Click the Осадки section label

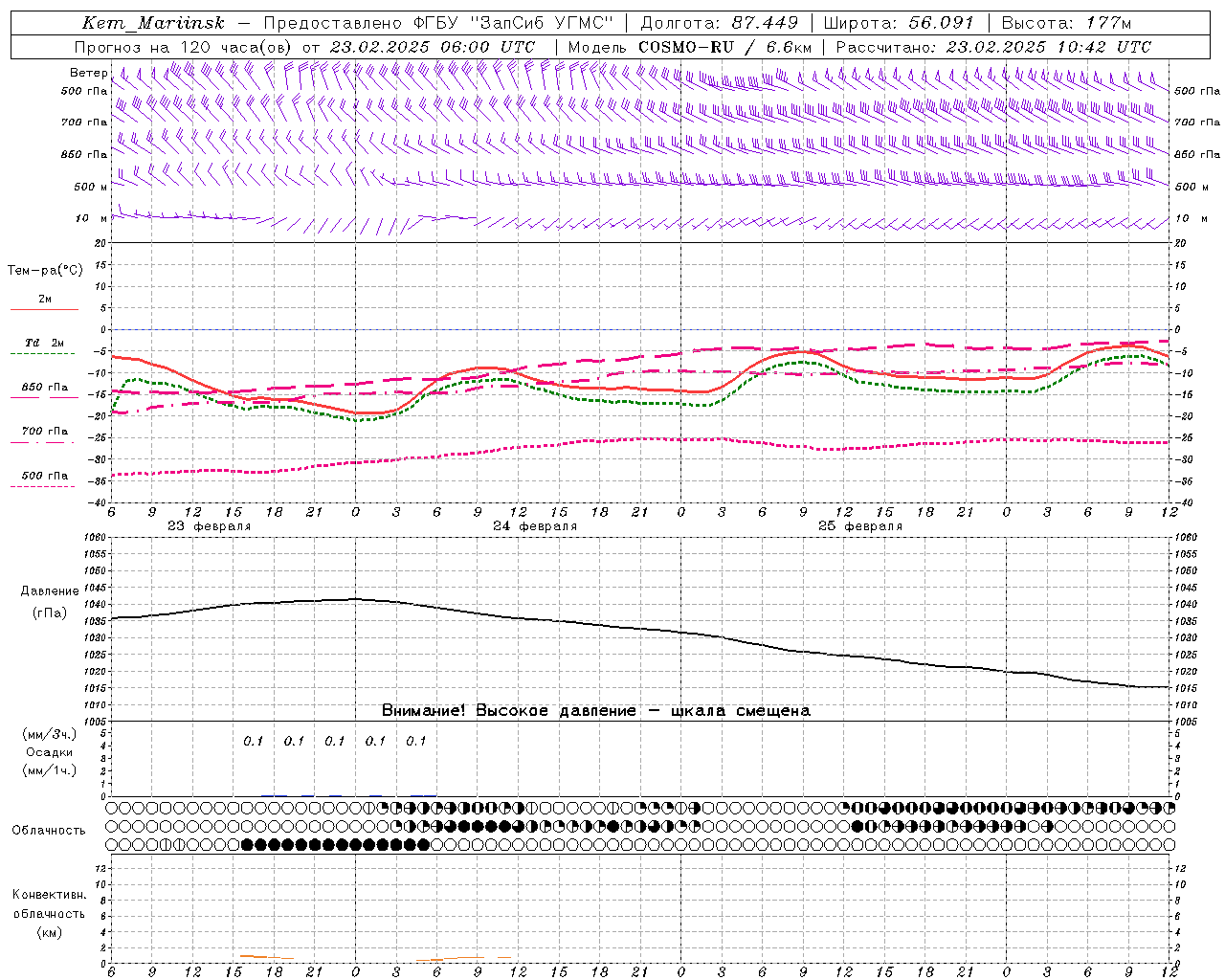[50, 752]
